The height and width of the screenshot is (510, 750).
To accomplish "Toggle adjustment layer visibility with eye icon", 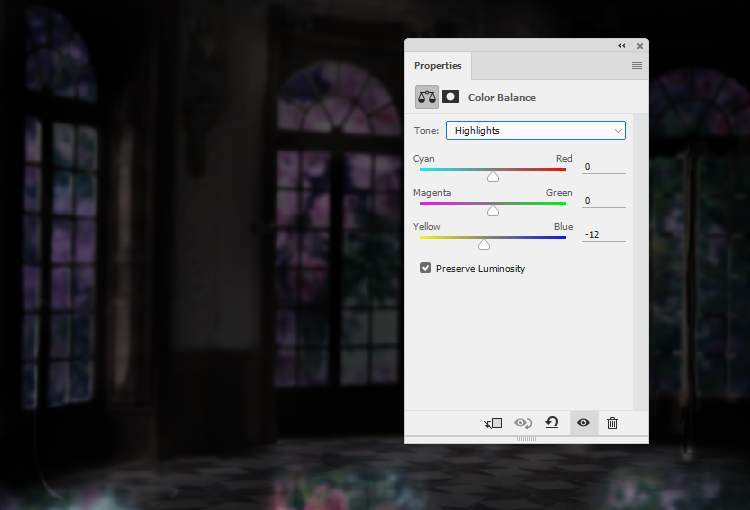I will [583, 422].
